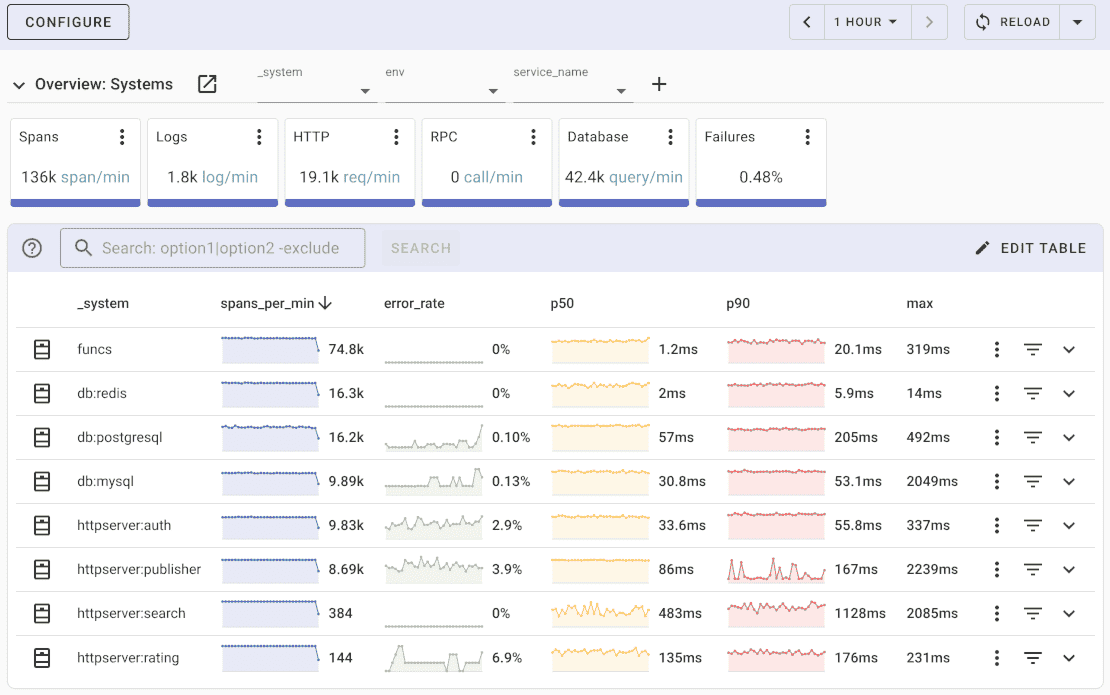Click the EDIT TABLE button
Image resolution: width=1110 pixels, height=695 pixels.
point(1030,247)
